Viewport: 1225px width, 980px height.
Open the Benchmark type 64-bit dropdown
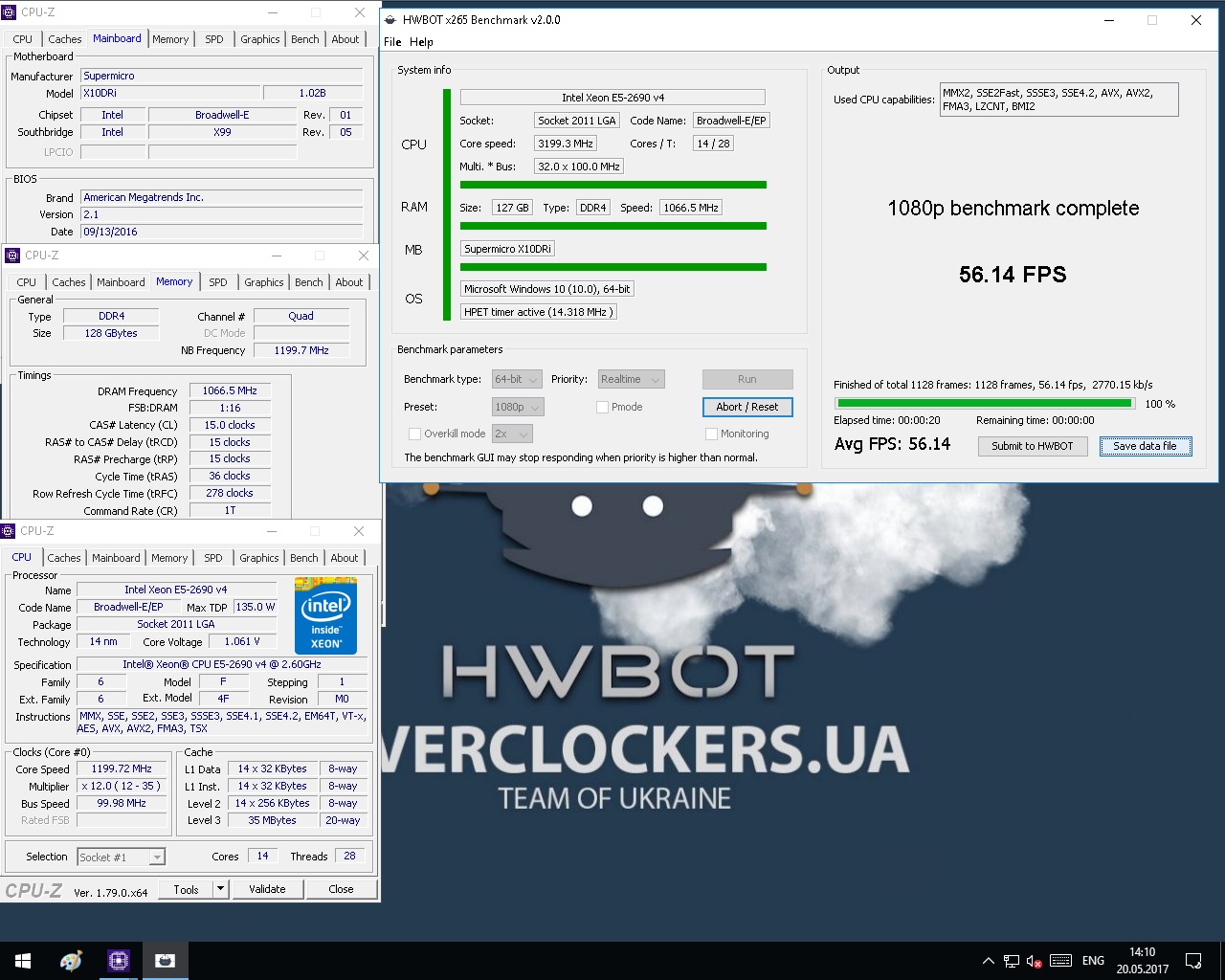(x=518, y=379)
